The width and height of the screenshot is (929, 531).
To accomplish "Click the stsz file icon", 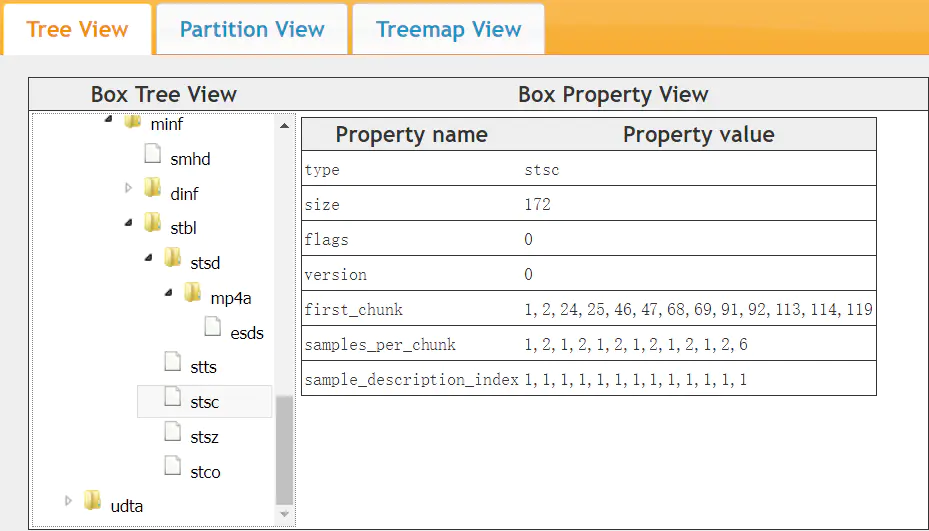I will (173, 431).
